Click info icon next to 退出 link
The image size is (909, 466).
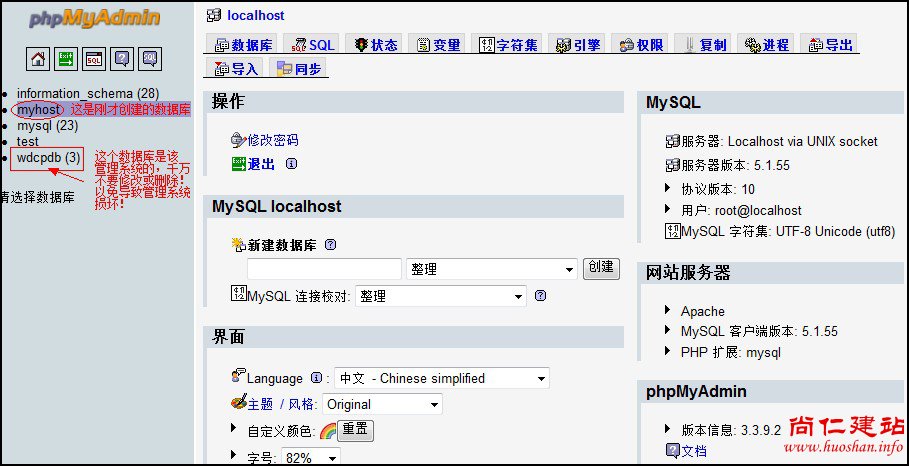pos(291,164)
